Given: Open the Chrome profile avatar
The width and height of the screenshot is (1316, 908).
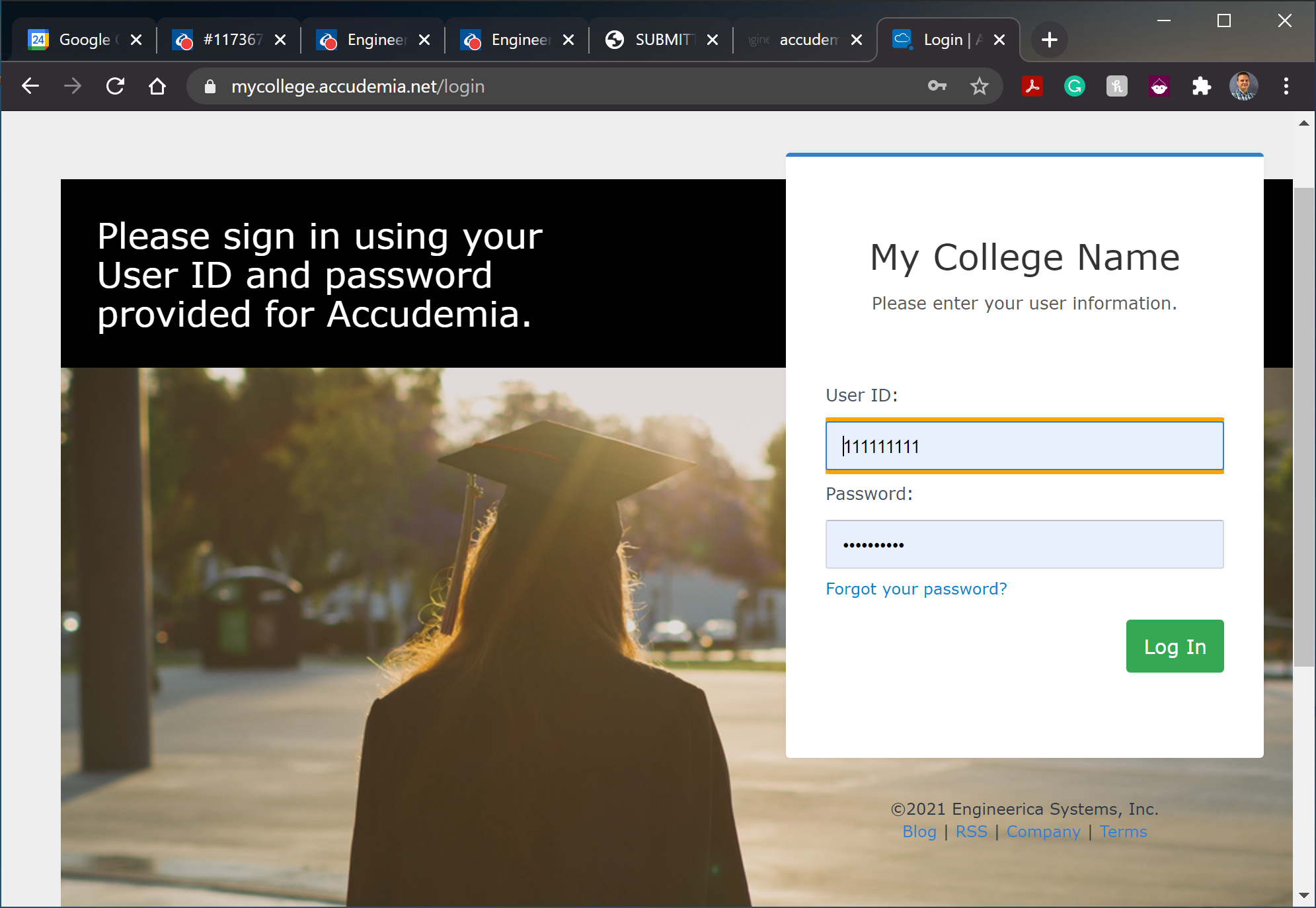Looking at the screenshot, I should (1243, 86).
